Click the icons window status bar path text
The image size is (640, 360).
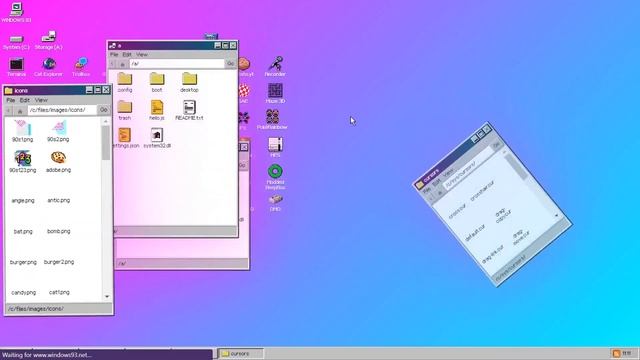(36, 309)
